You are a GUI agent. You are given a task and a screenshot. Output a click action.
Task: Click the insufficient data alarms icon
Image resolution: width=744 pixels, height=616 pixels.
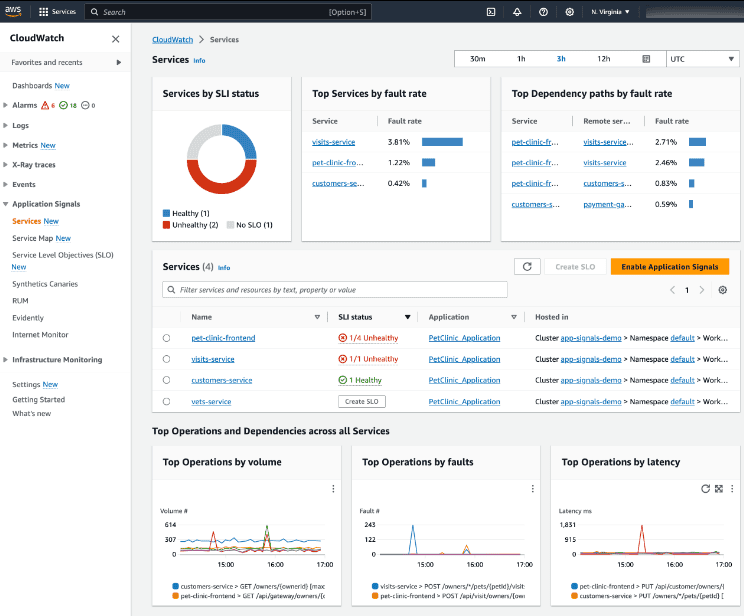pyautogui.click(x=85, y=105)
